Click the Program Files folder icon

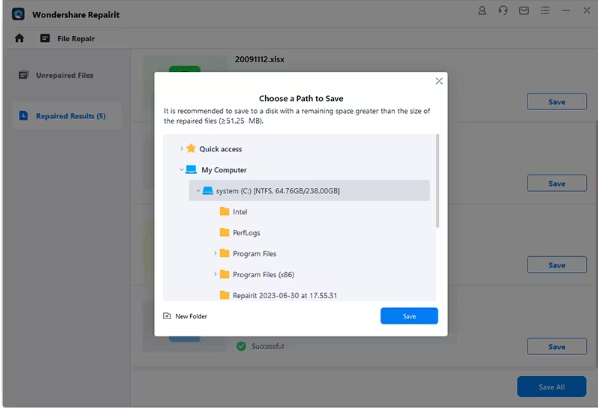pyautogui.click(x=225, y=253)
